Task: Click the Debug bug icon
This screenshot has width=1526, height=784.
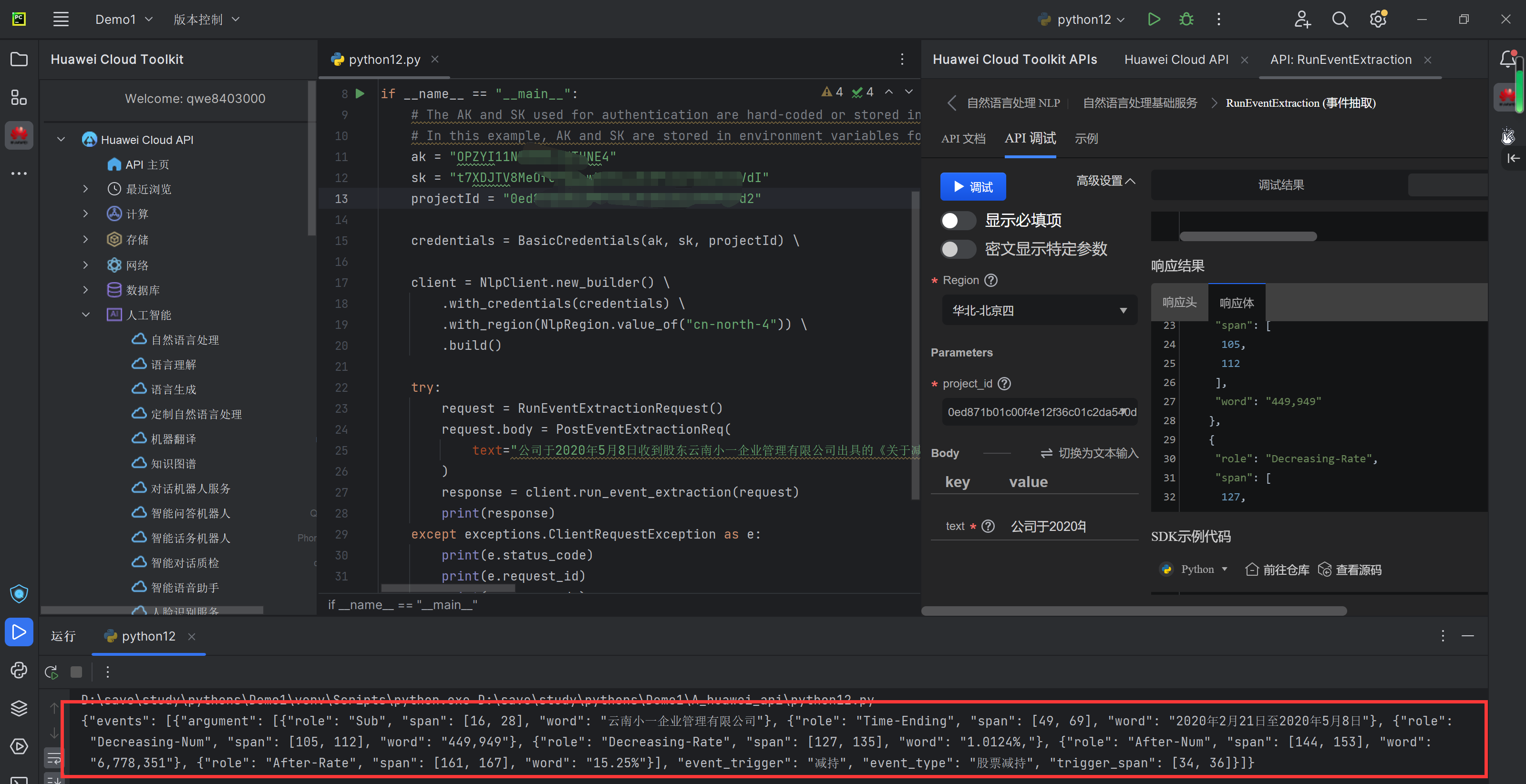Action: tap(1186, 20)
